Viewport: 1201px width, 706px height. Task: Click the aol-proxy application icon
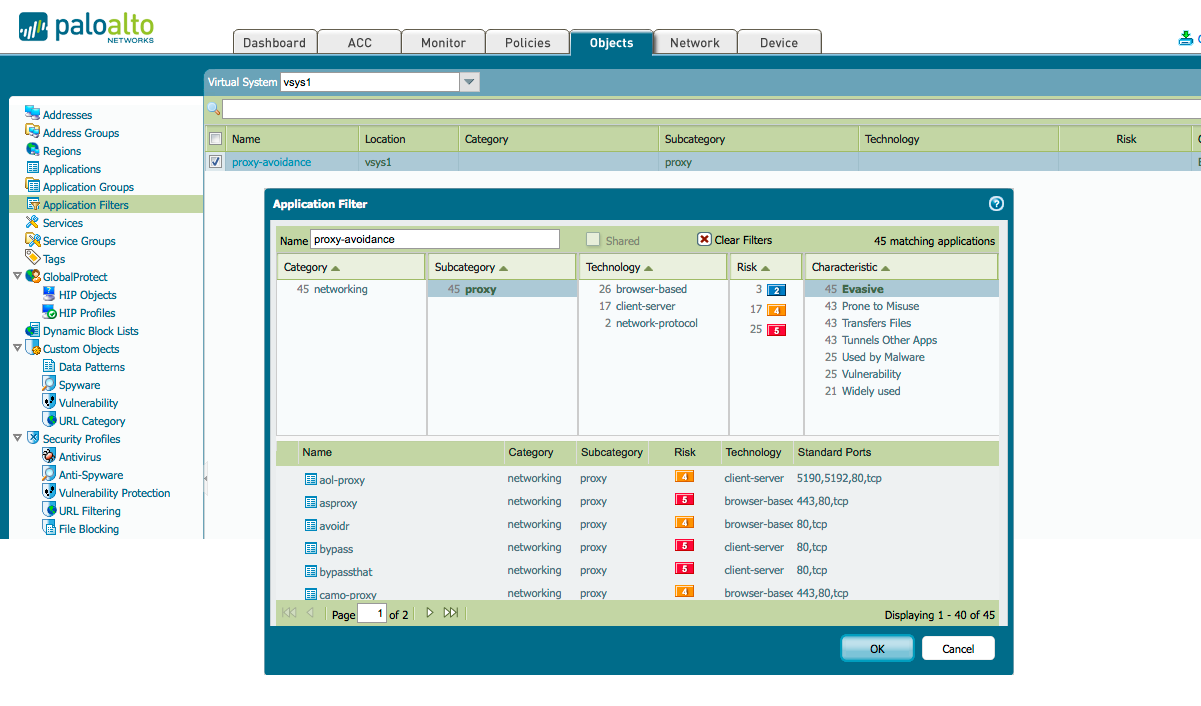pos(310,479)
